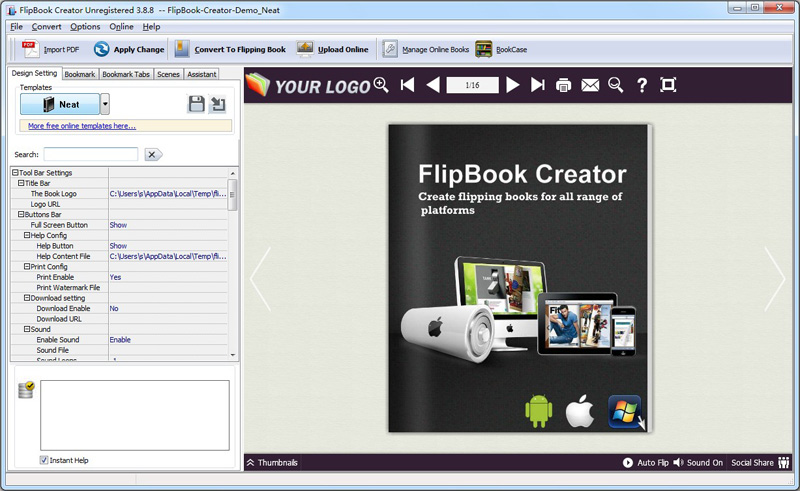Click in the Search input field

click(x=91, y=154)
